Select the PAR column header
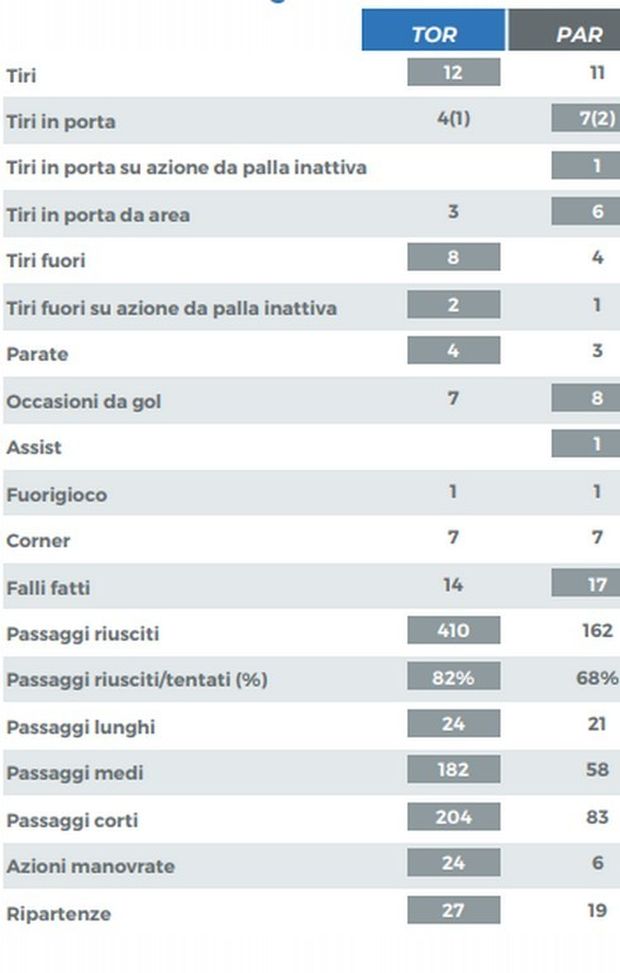Image resolution: width=620 pixels, height=973 pixels. point(564,30)
